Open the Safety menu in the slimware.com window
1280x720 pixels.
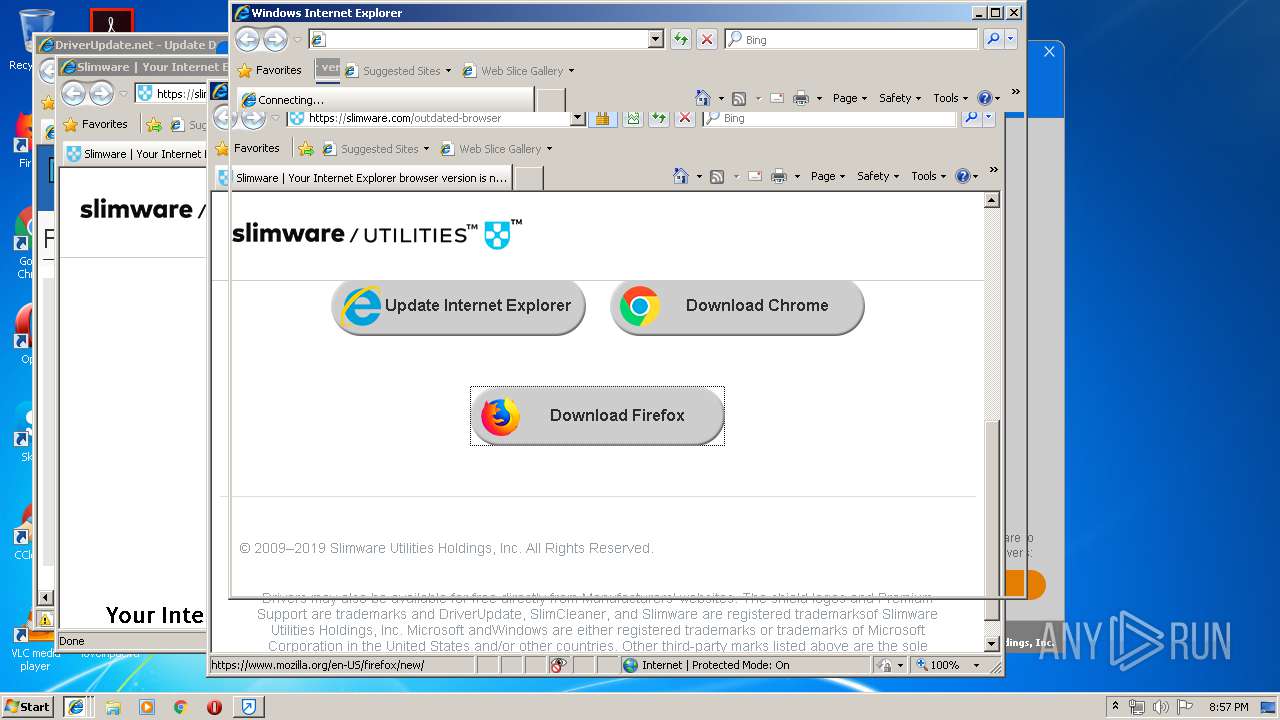coord(878,176)
